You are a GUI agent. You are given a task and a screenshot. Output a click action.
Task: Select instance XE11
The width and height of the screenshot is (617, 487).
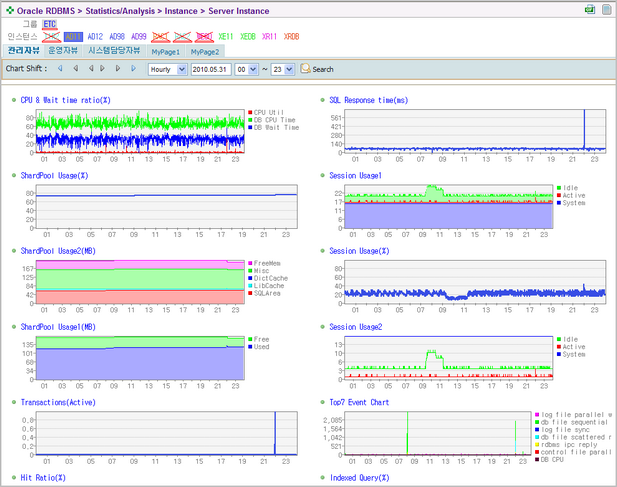225,37
